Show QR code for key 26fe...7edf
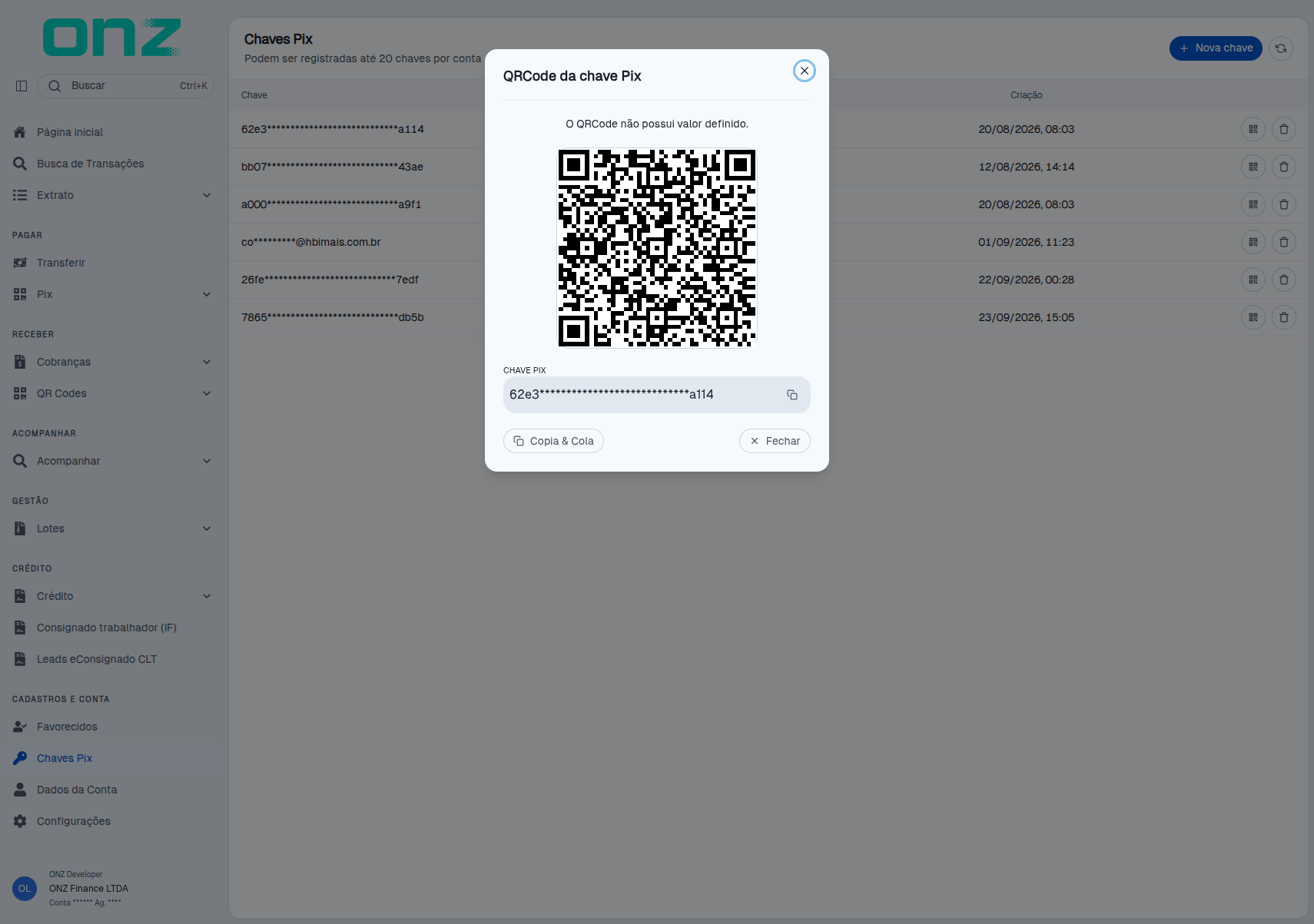This screenshot has width=1314, height=924. 1253,280
